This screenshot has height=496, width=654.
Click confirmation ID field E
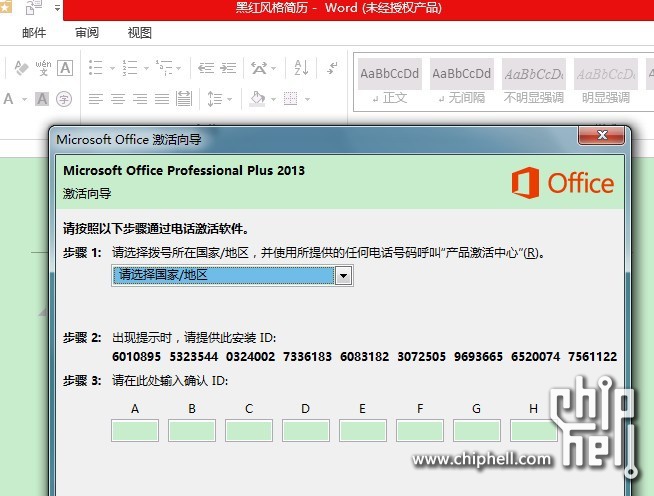pos(363,431)
